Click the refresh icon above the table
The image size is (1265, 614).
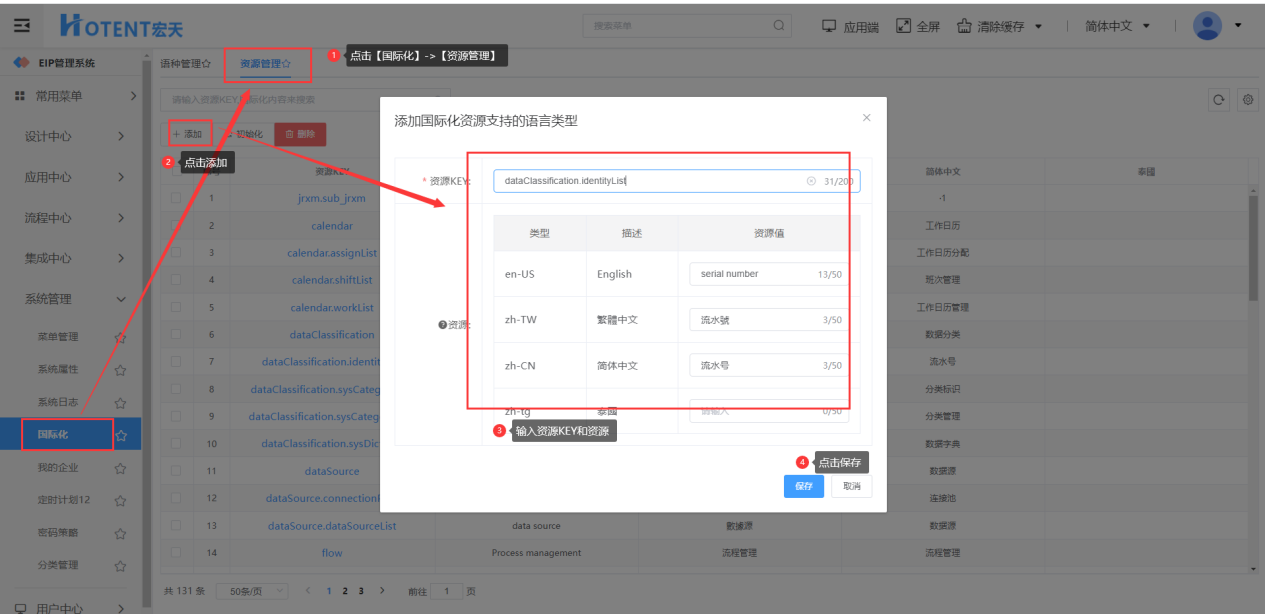pyautogui.click(x=1218, y=99)
